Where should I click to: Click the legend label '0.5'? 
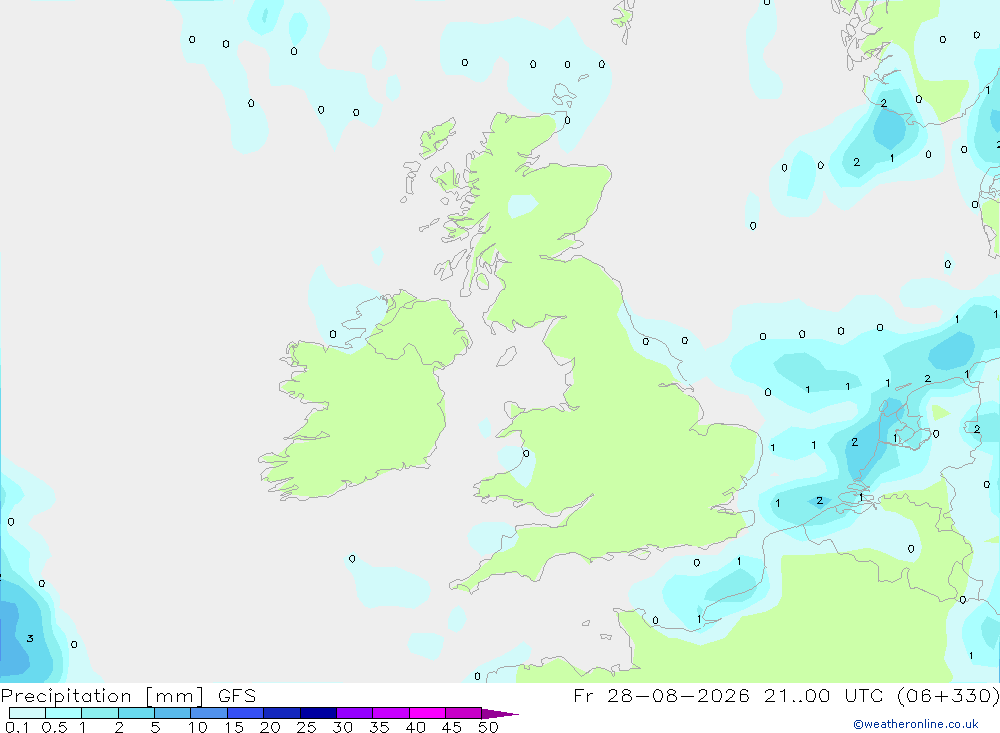pos(54,727)
